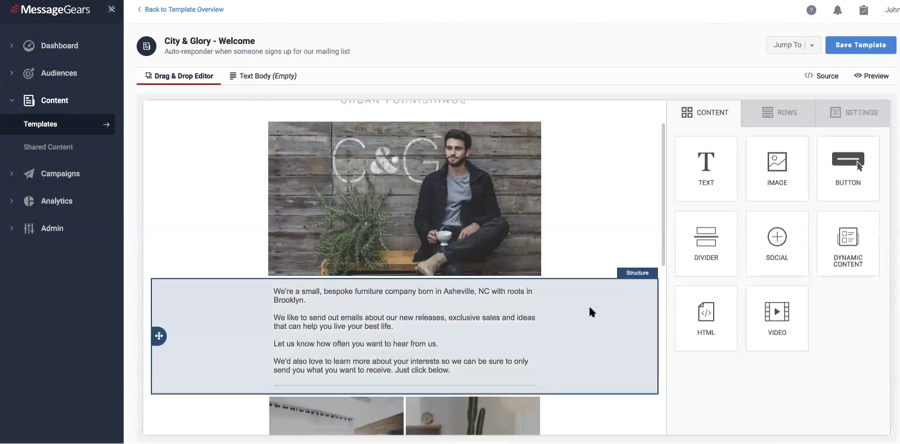Click the Structure label tag

(x=637, y=273)
